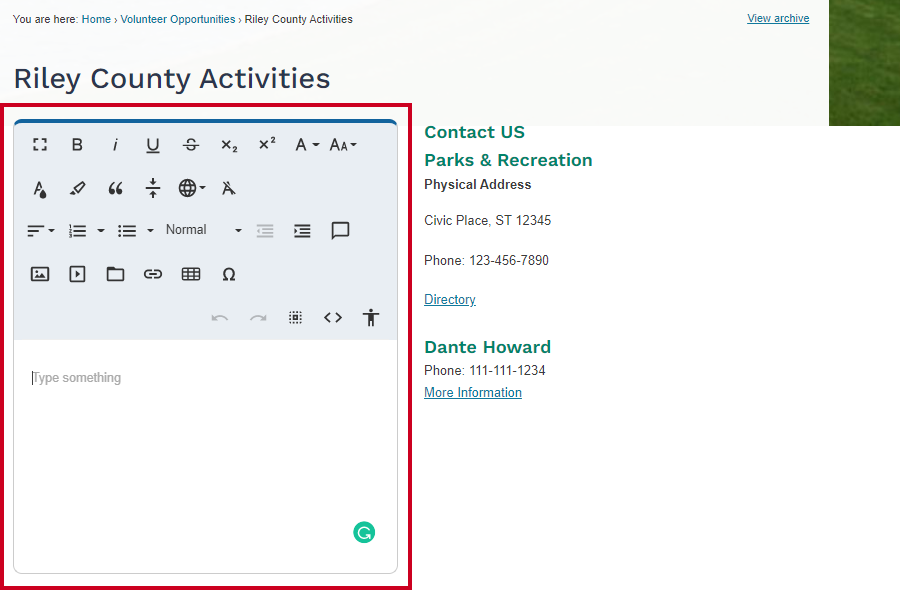The image size is (900, 597).
Task: Increase indent of paragraph
Action: point(302,231)
